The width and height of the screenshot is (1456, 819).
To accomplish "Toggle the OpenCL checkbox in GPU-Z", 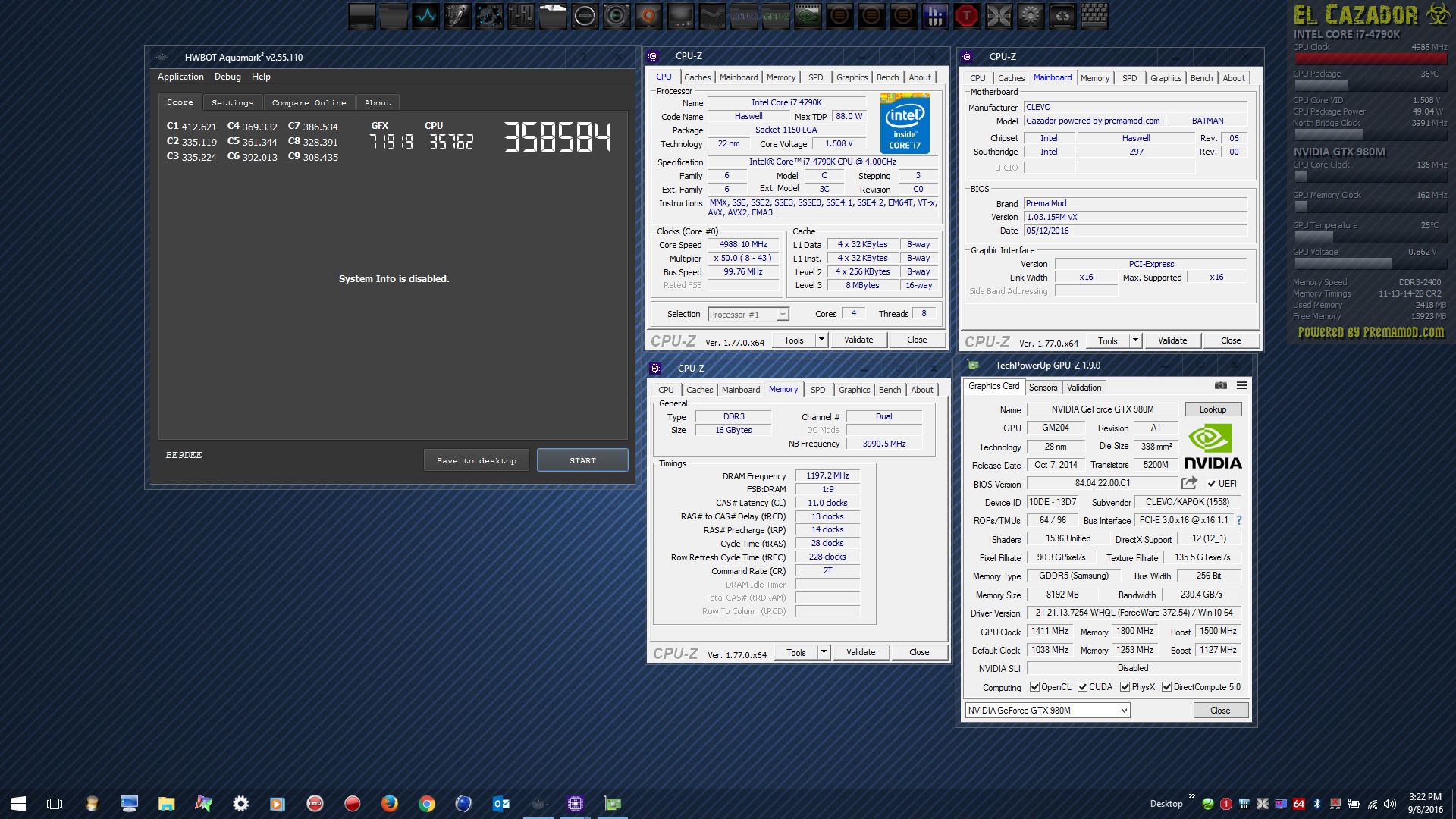I will pos(1034,687).
